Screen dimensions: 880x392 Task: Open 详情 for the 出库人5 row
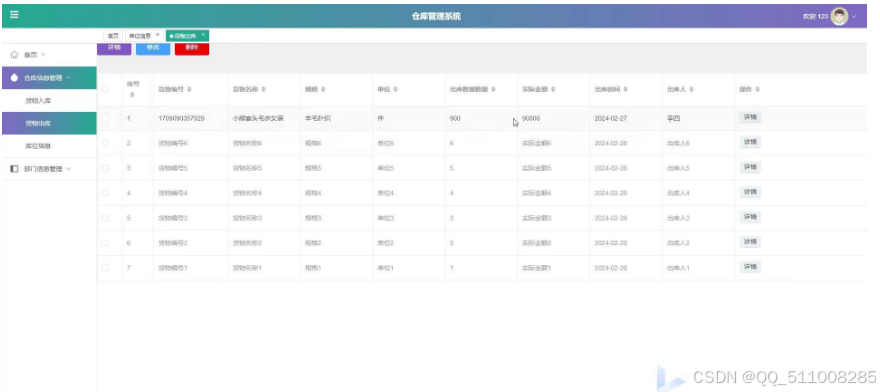[x=750, y=167]
